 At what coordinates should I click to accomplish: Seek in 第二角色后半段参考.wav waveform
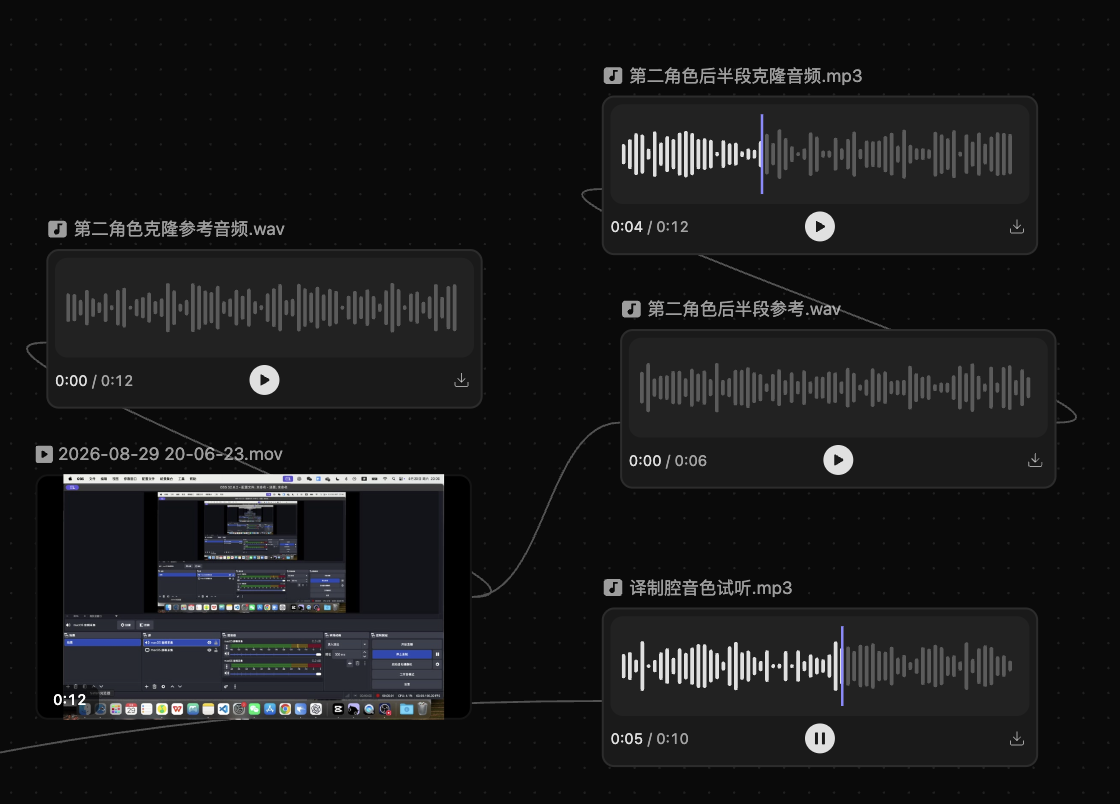839,387
